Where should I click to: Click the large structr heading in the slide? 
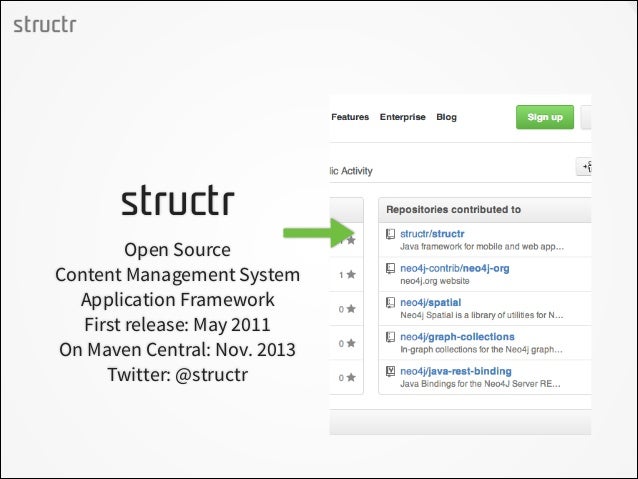[x=178, y=200]
